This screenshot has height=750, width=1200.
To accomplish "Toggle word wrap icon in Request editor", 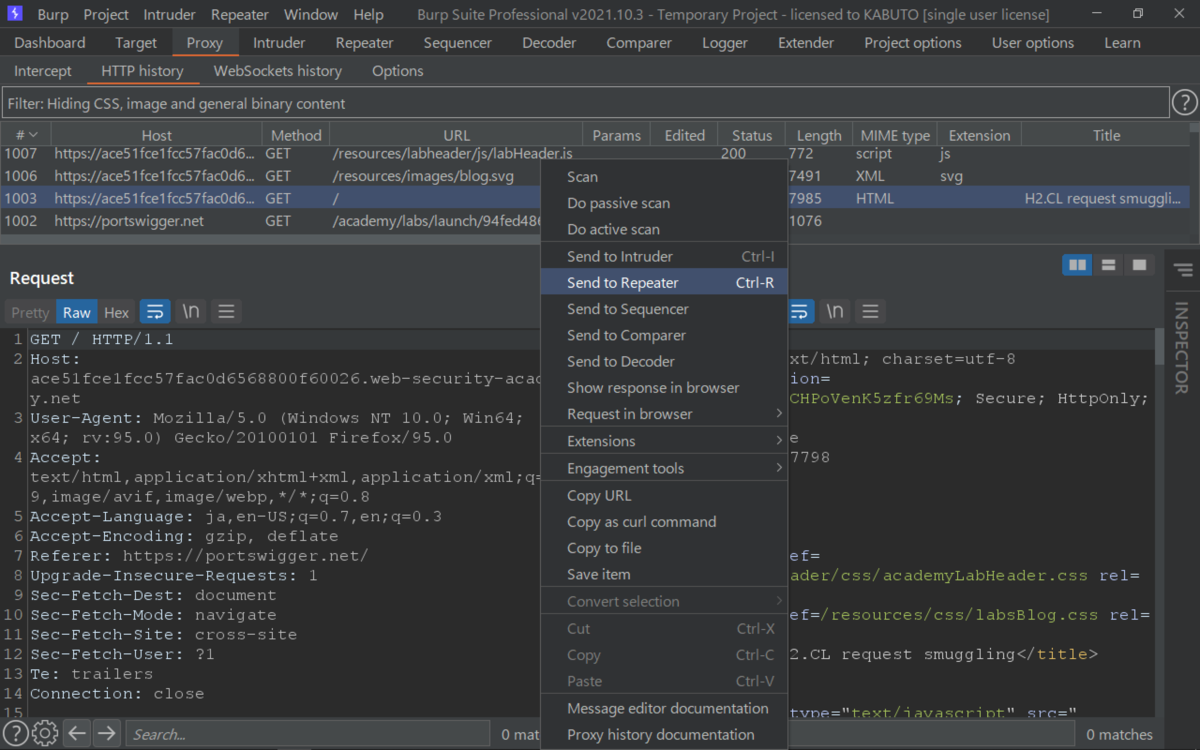I will point(154,312).
